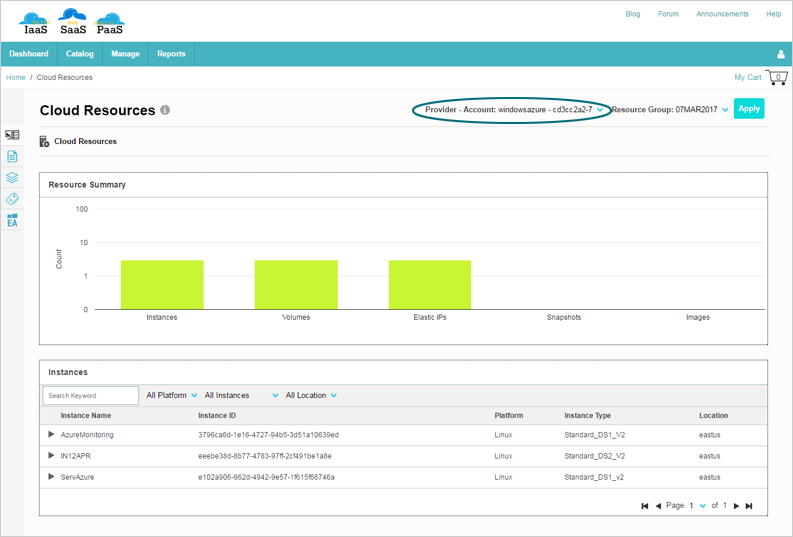Open the Announcements link
The height and width of the screenshot is (537, 793).
pyautogui.click(x=722, y=14)
